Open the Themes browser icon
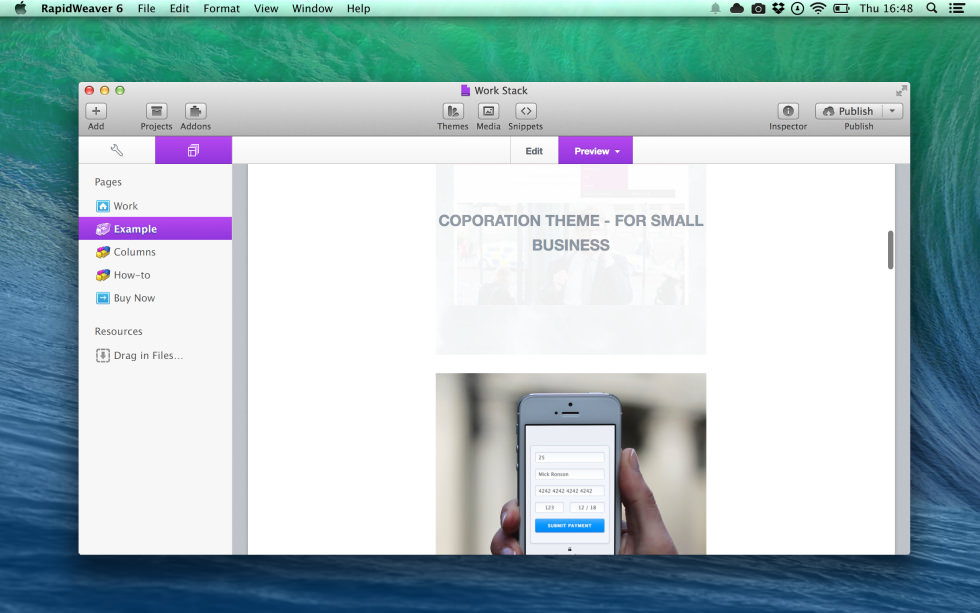The height and width of the screenshot is (613, 980). (452, 111)
